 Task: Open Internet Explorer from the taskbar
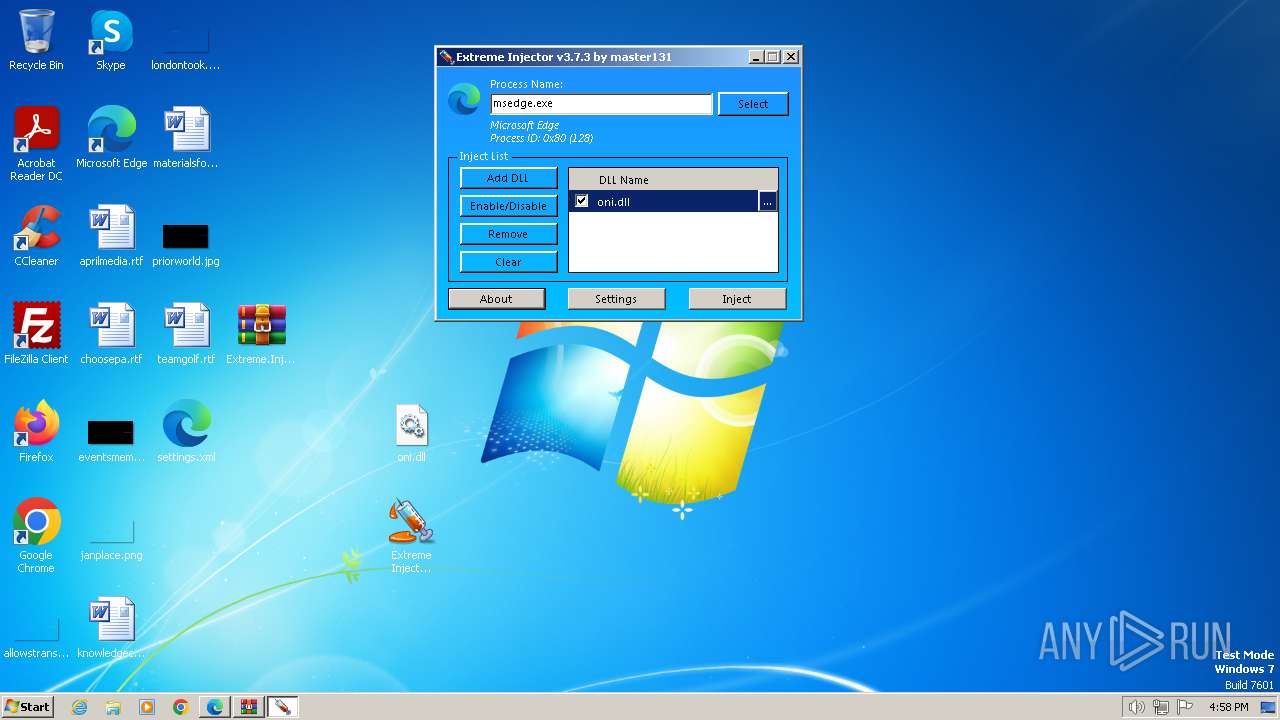coord(80,707)
